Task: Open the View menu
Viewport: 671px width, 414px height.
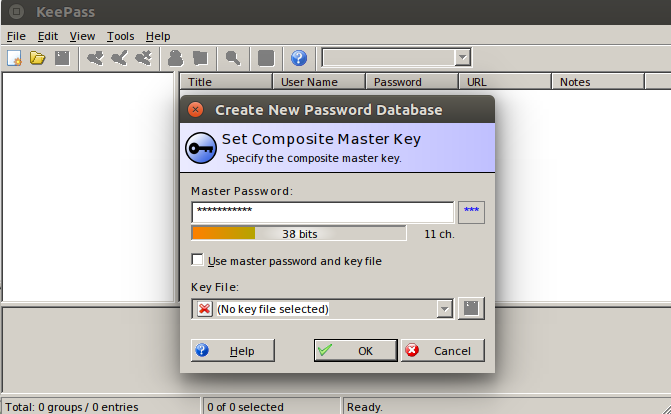Action: pos(82,36)
